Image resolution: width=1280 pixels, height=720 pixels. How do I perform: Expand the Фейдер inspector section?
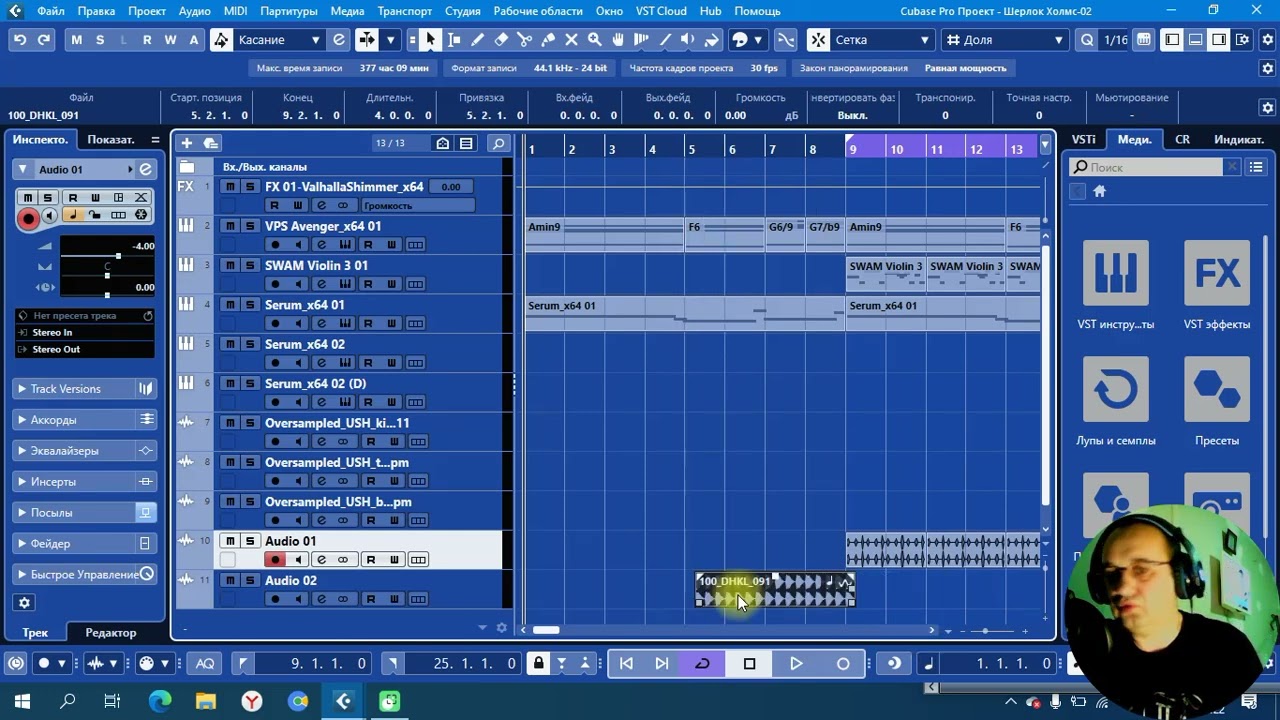[x=84, y=544]
